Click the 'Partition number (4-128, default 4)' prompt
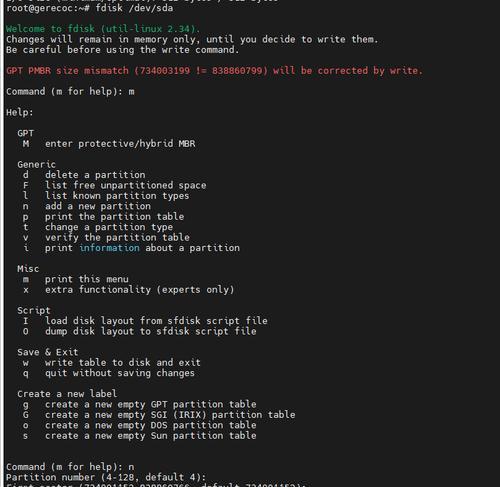Image resolution: width=500 pixels, height=487 pixels. tap(106, 477)
